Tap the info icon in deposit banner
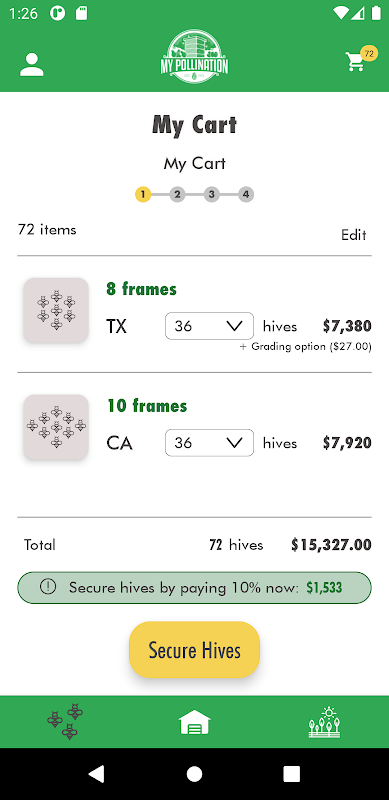389x800 pixels. click(x=48, y=587)
